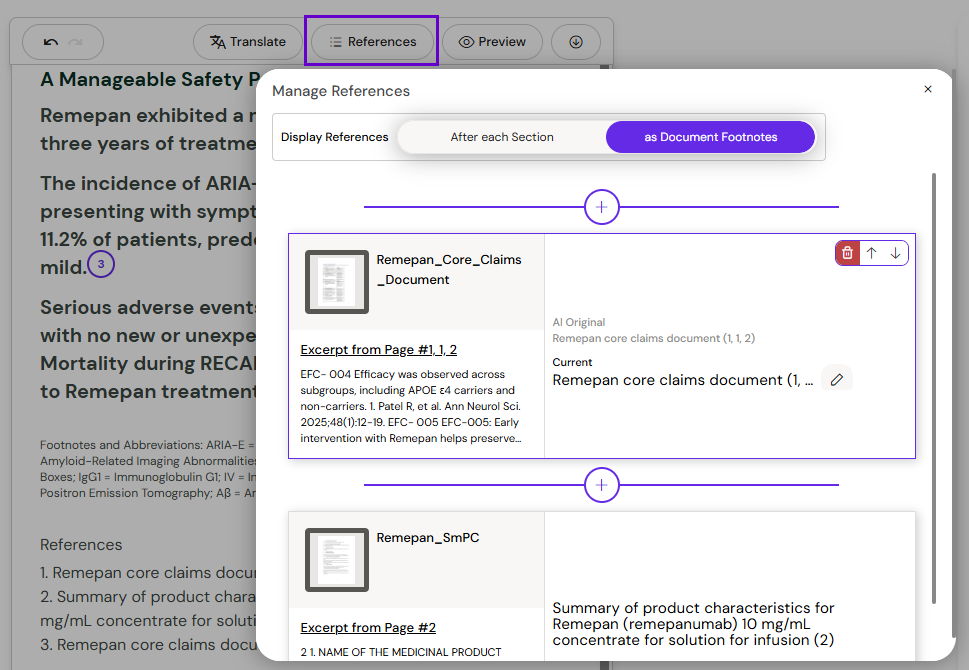Image resolution: width=969 pixels, height=670 pixels.
Task: Click document reference 1 list entry
Action: 148,573
